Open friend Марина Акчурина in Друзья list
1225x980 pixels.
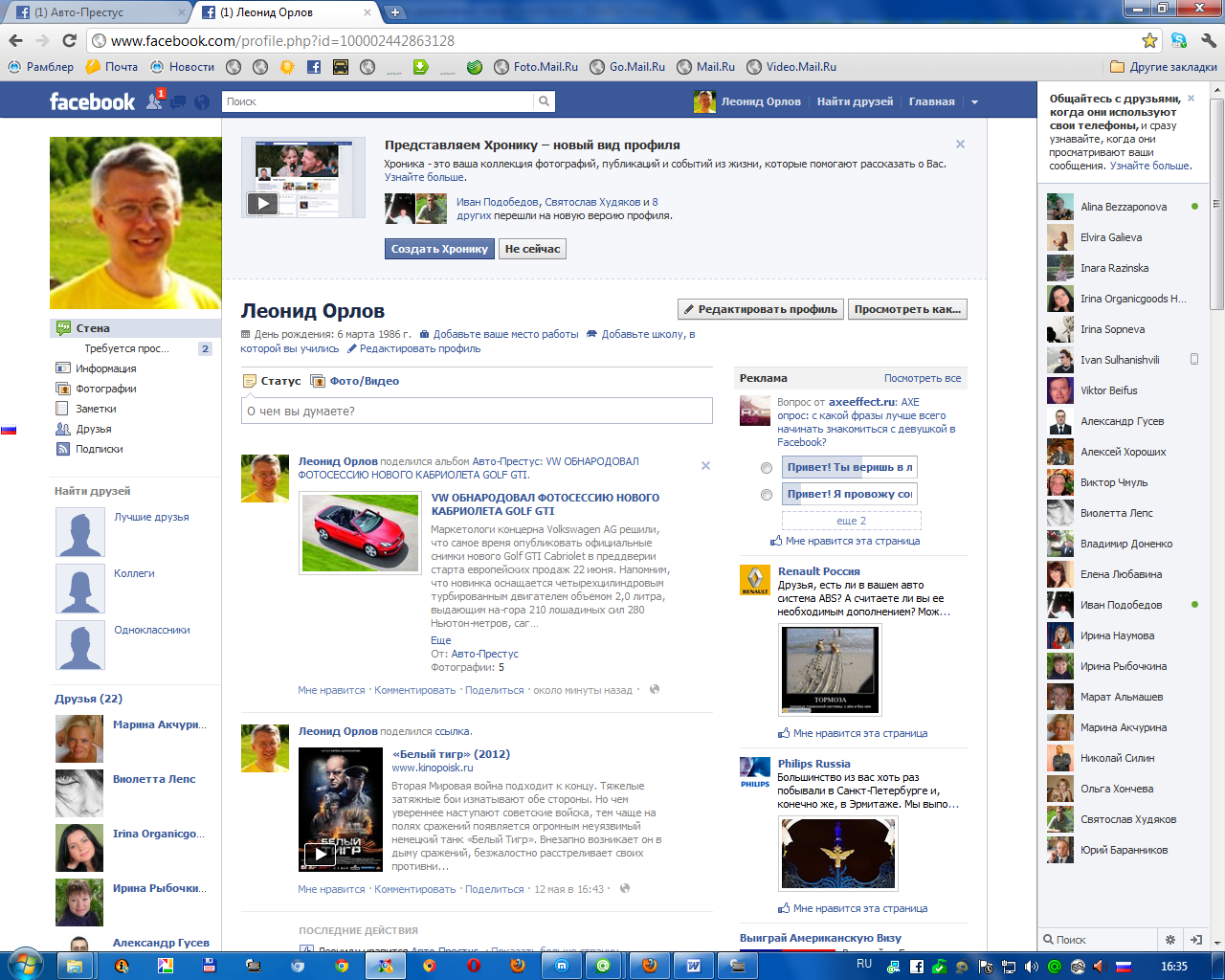pyautogui.click(x=160, y=724)
